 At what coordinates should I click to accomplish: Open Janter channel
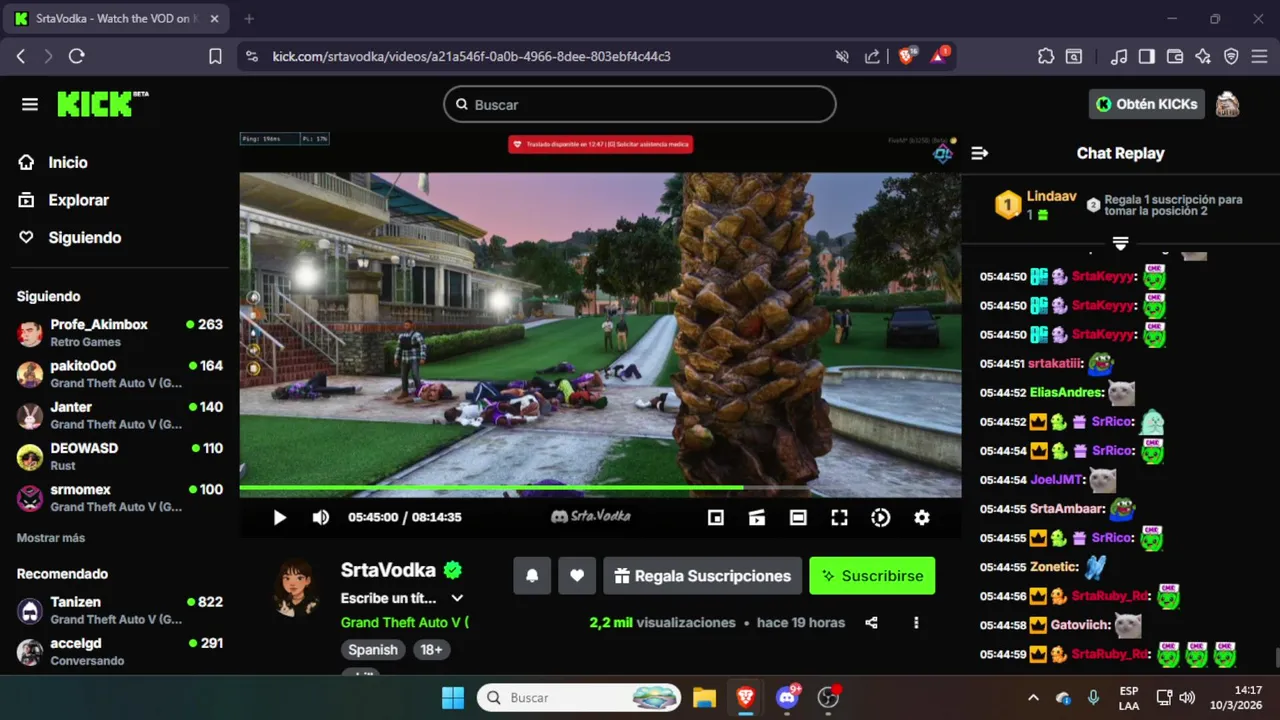click(x=120, y=415)
